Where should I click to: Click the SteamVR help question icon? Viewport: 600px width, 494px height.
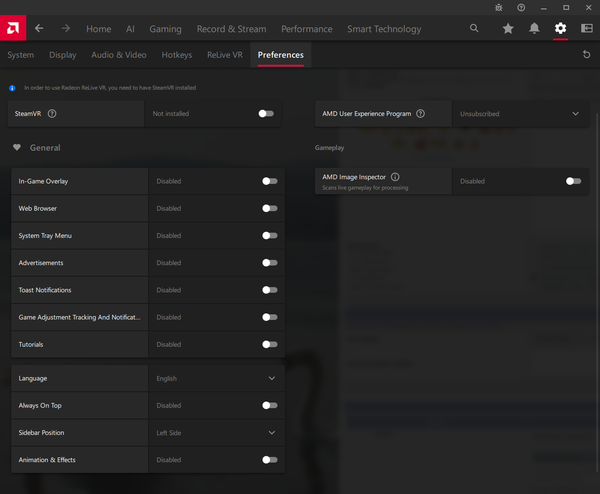[52, 114]
